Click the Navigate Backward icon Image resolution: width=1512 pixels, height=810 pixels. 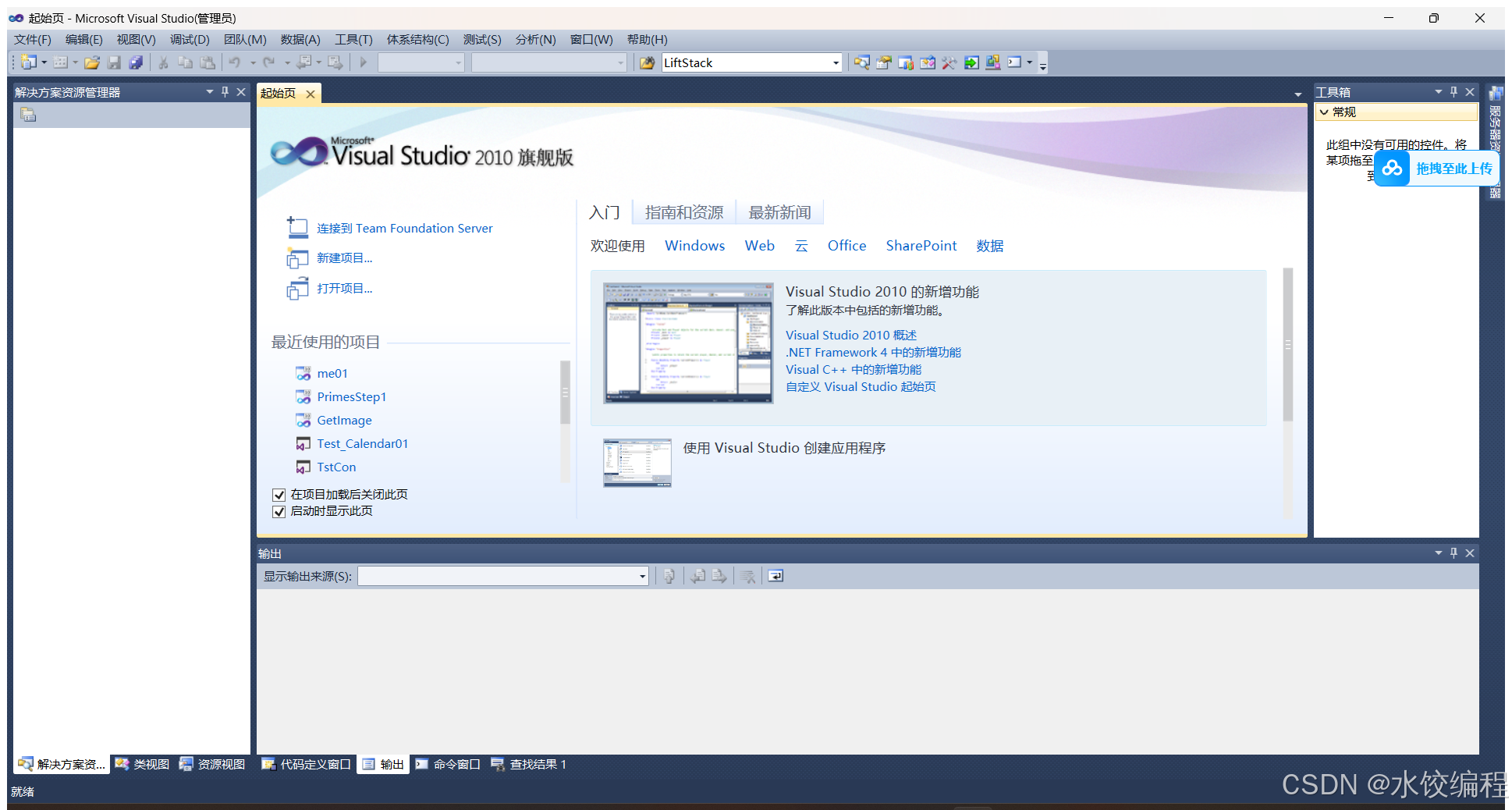click(304, 62)
